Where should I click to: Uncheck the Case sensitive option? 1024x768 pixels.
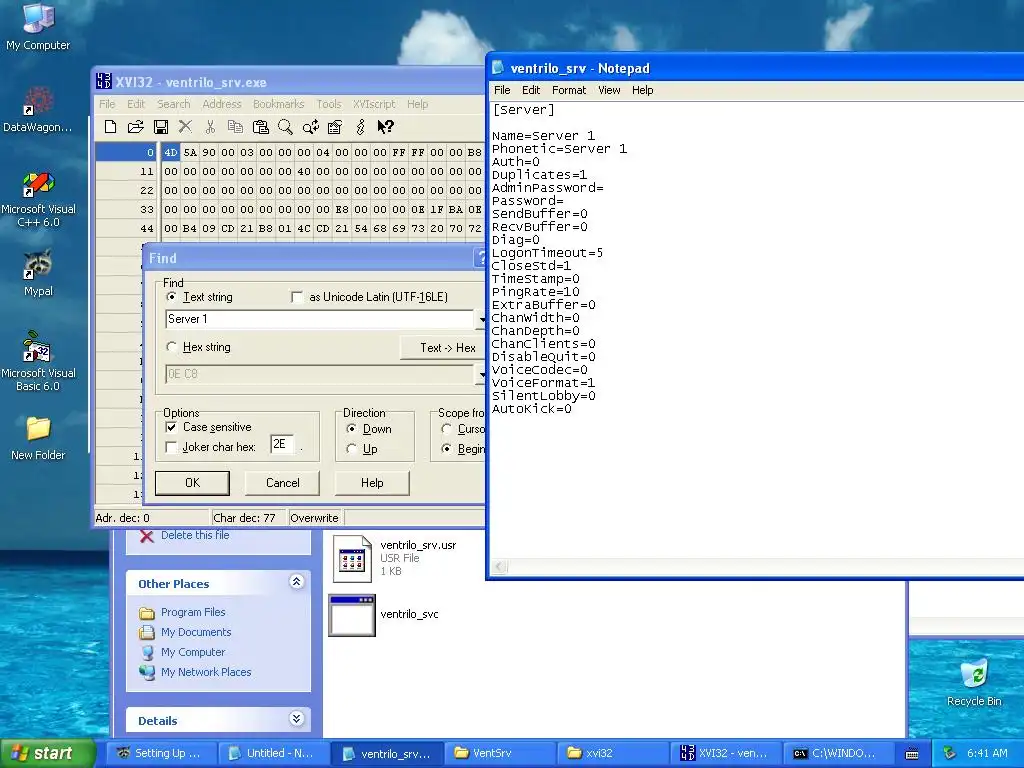tap(171, 427)
